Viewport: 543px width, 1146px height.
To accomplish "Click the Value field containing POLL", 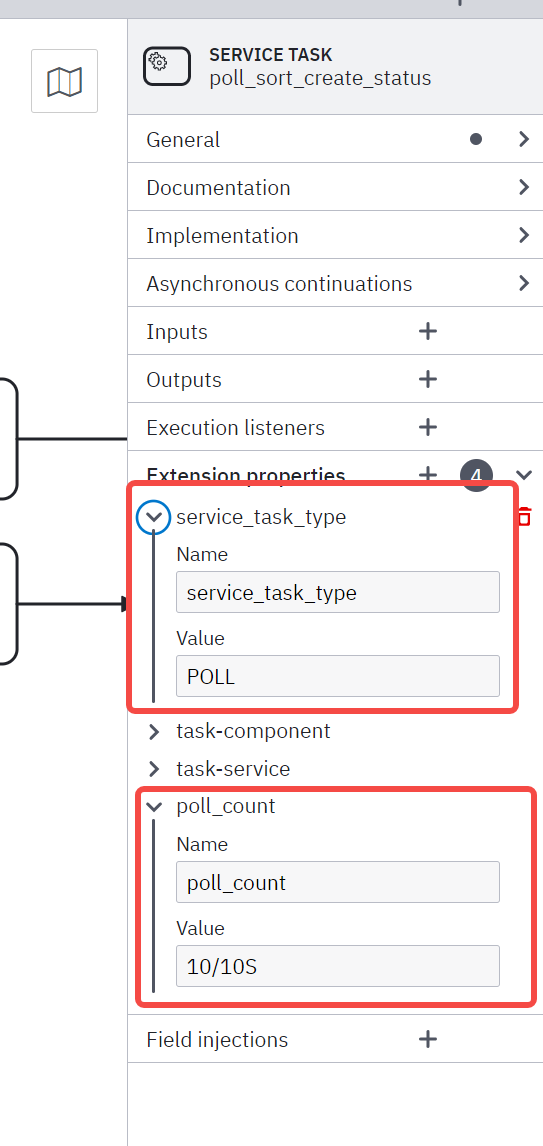I will (338, 676).
